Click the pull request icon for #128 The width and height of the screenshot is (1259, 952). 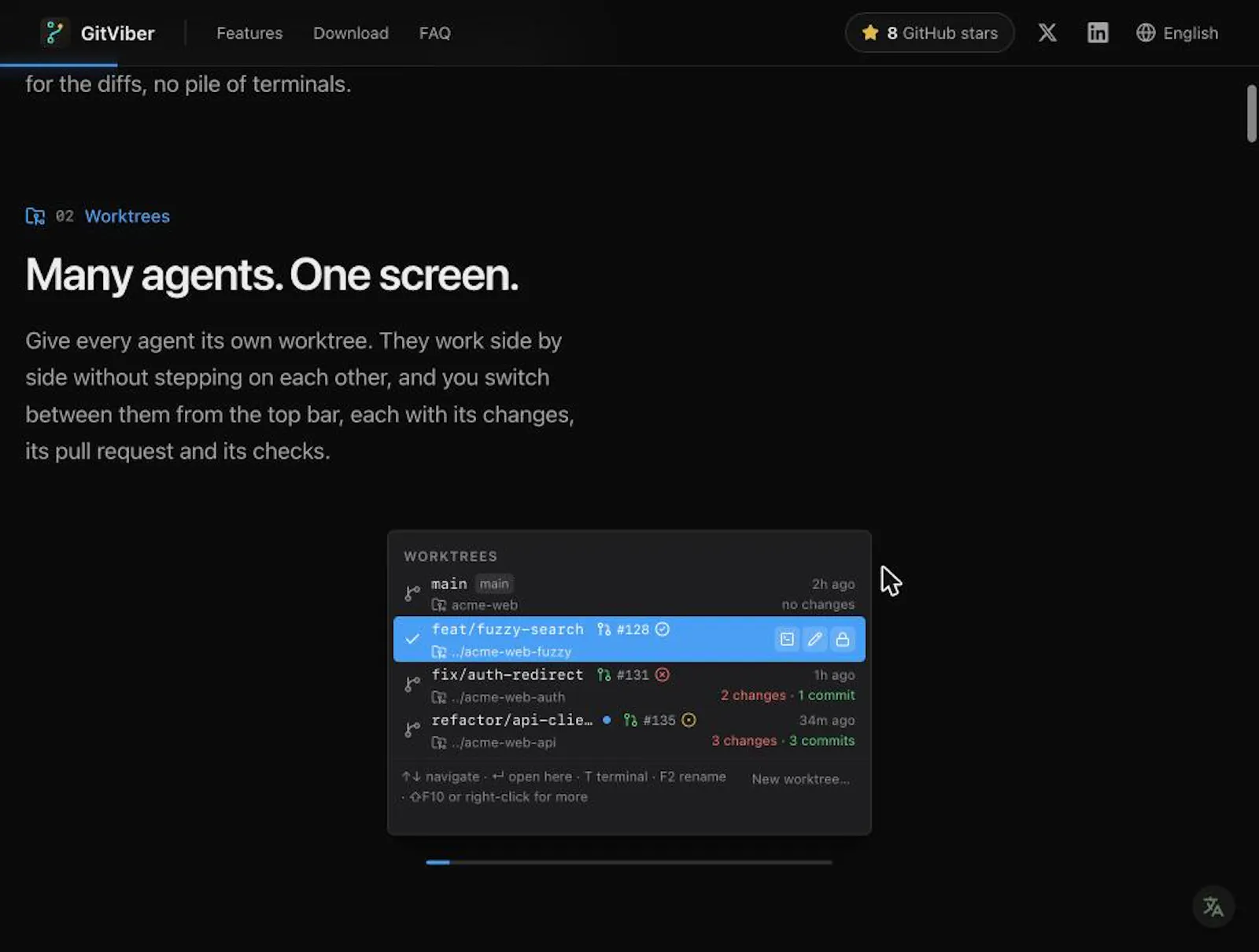pyautogui.click(x=604, y=629)
